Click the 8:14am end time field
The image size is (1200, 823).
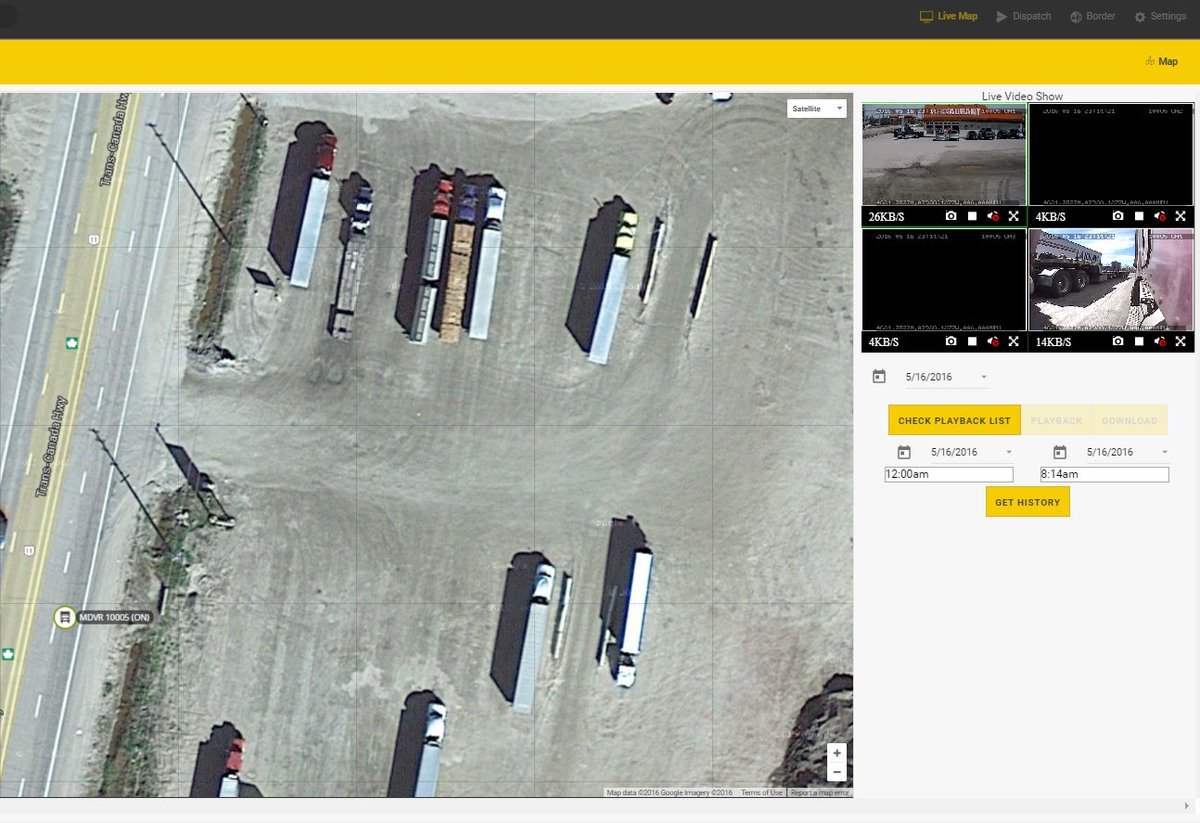(1104, 474)
